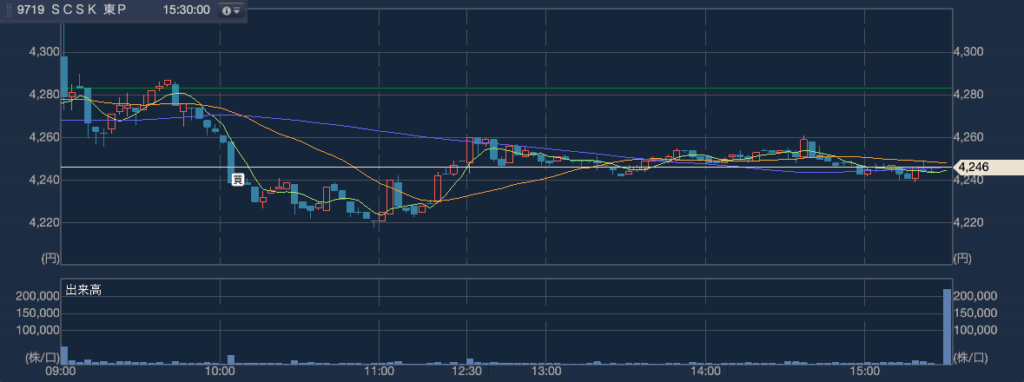Click the right-axis 4,220 price label
Screen dimensions: 1024x382
point(967,223)
